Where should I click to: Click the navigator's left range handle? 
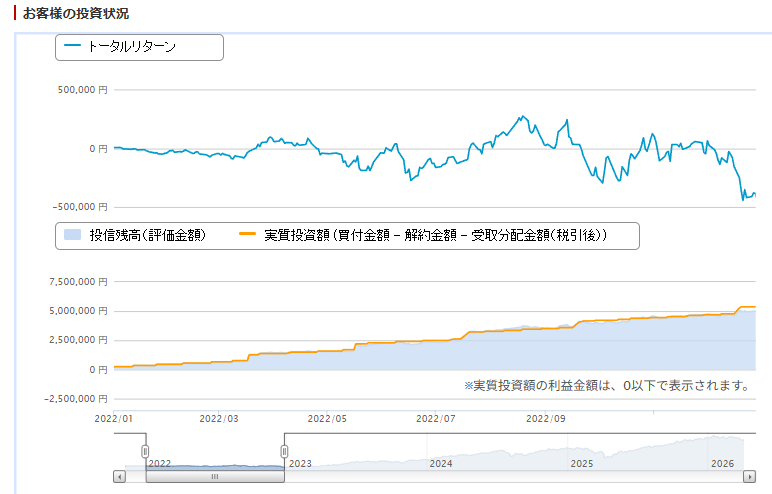[x=145, y=451]
